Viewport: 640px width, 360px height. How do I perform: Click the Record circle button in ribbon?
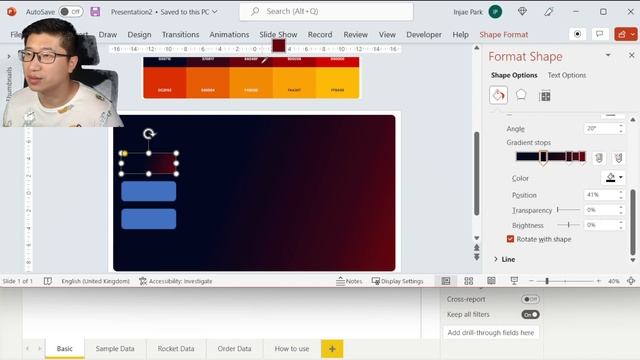(x=577, y=34)
